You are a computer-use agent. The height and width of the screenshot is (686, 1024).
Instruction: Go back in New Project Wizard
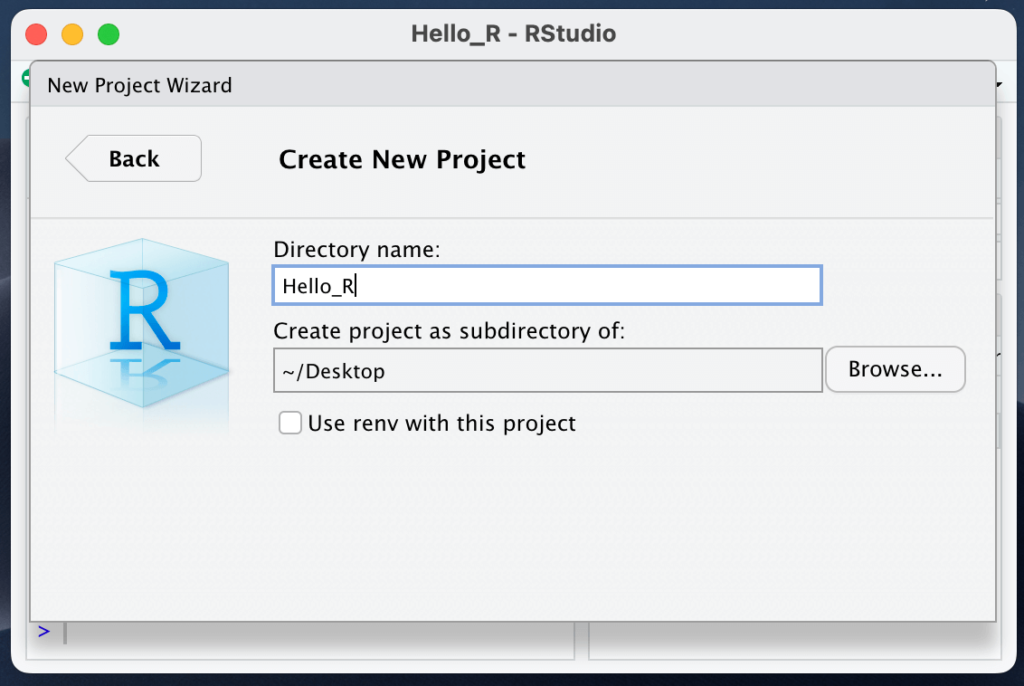[134, 159]
